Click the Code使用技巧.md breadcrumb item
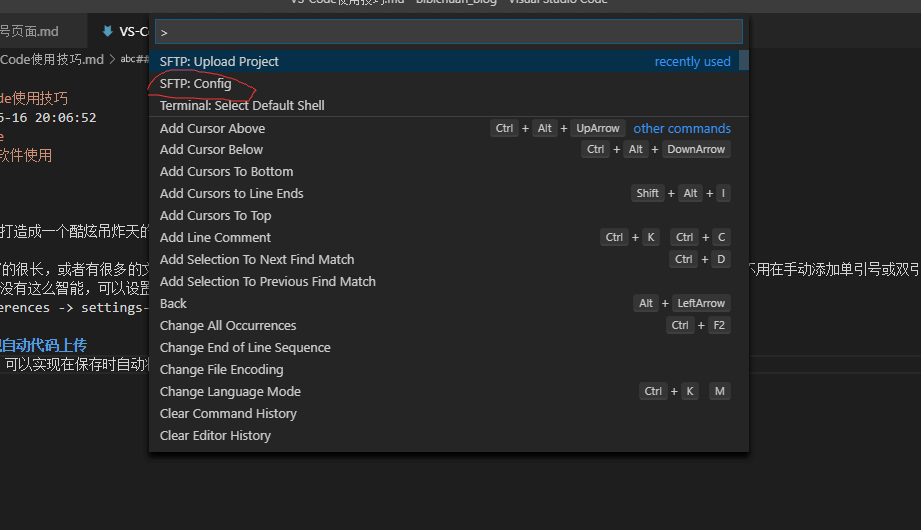The image size is (921, 530). coord(52,59)
